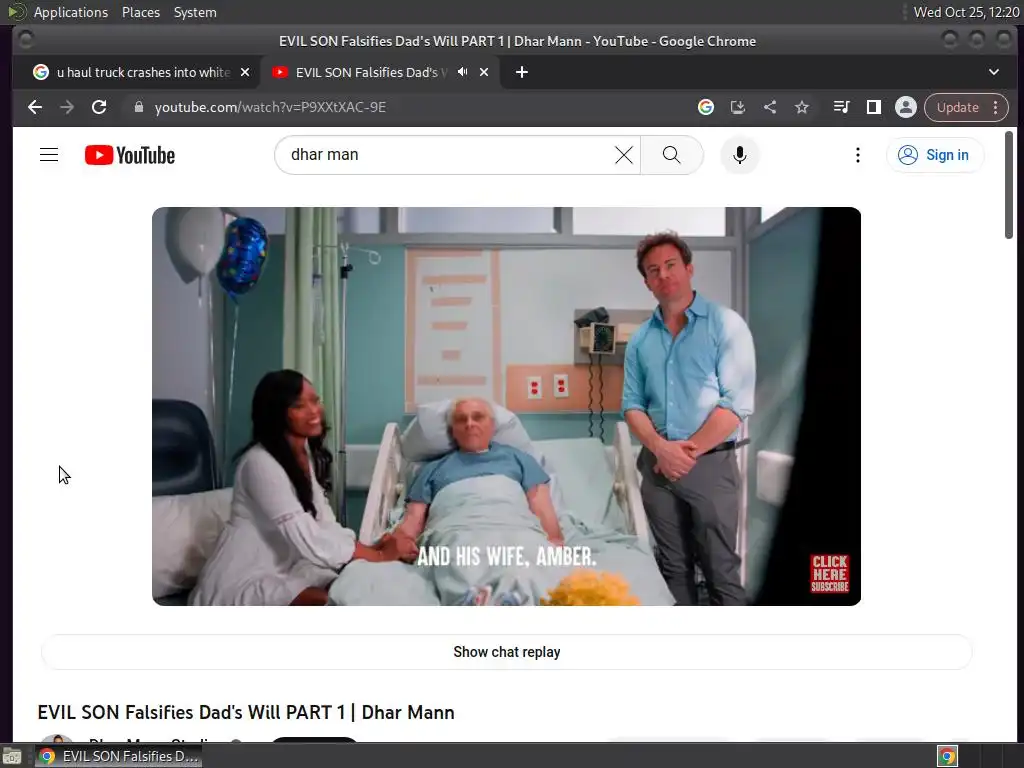Bookmark this tab with star icon
1024x768 pixels.
(802, 107)
